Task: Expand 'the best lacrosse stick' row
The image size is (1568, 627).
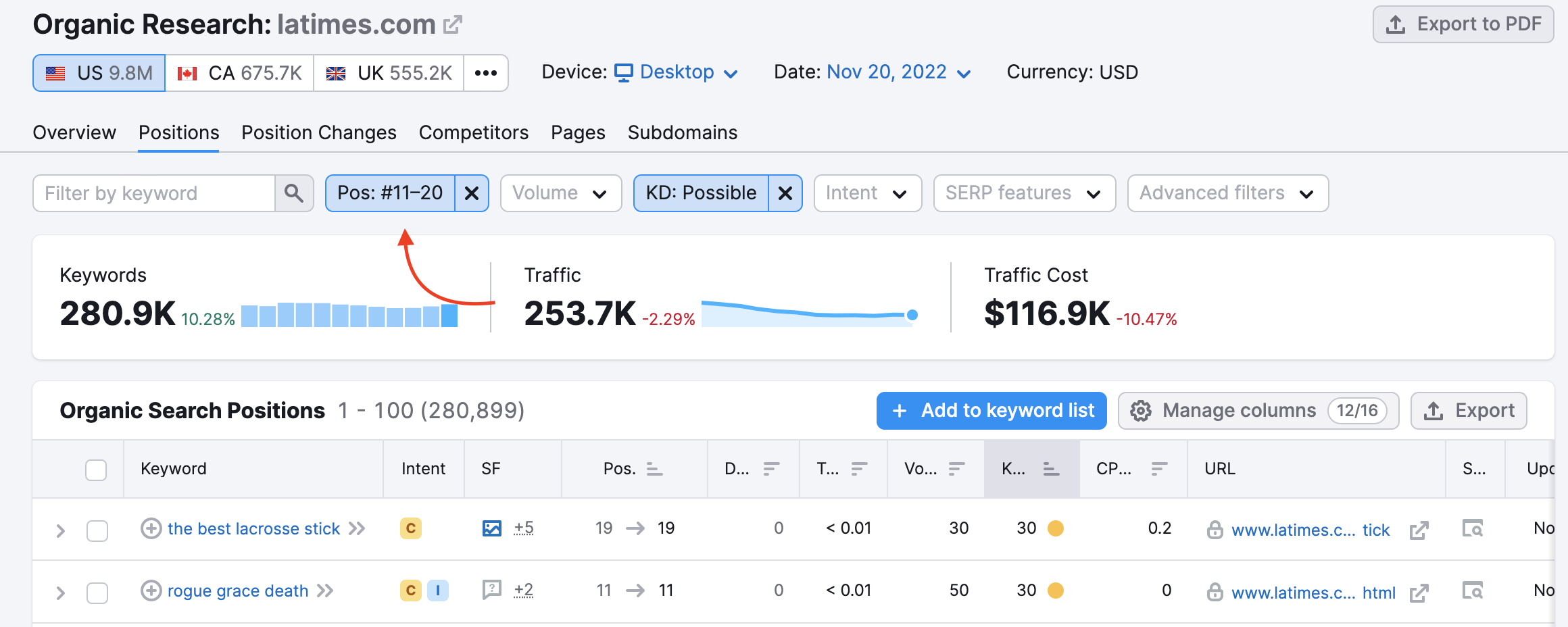Action: (60, 531)
